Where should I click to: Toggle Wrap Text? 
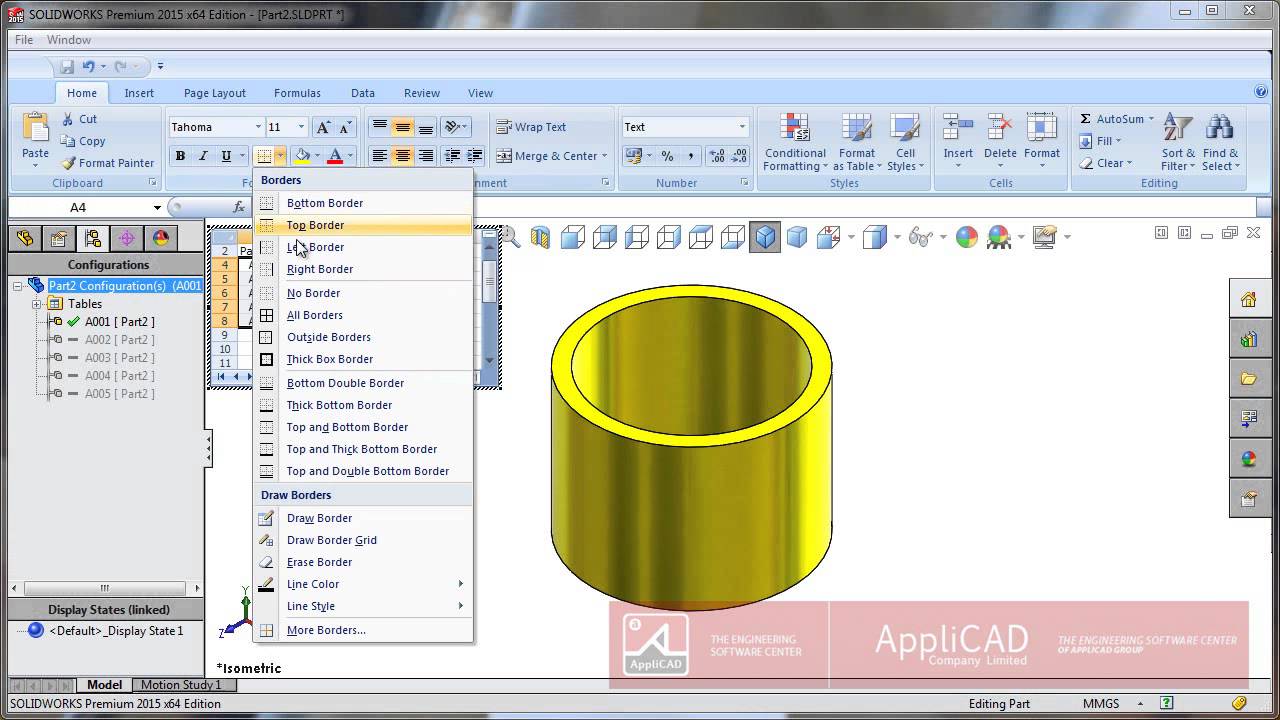pyautogui.click(x=531, y=127)
